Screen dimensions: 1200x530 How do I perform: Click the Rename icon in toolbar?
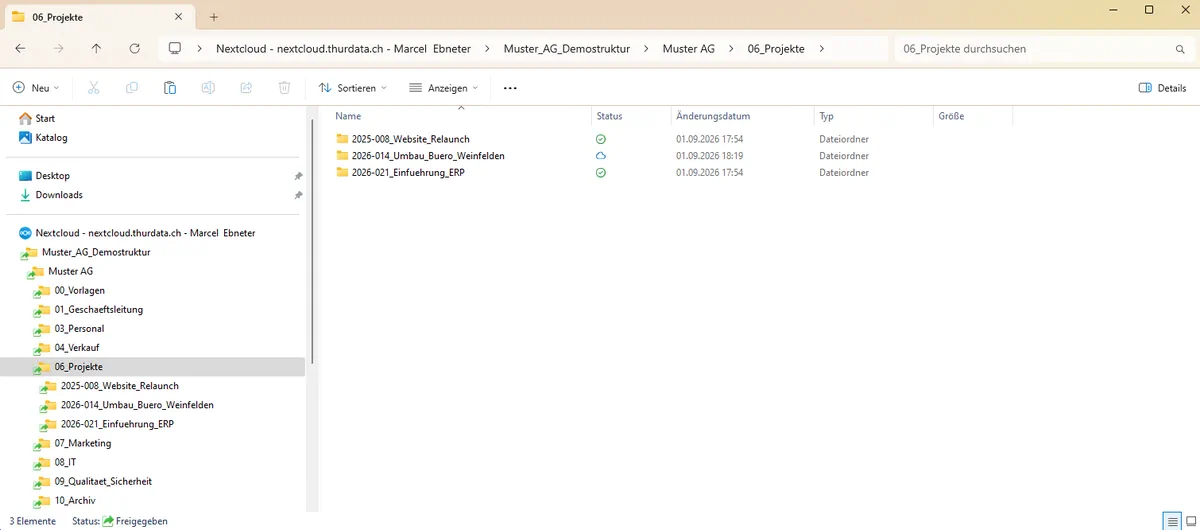(x=208, y=88)
